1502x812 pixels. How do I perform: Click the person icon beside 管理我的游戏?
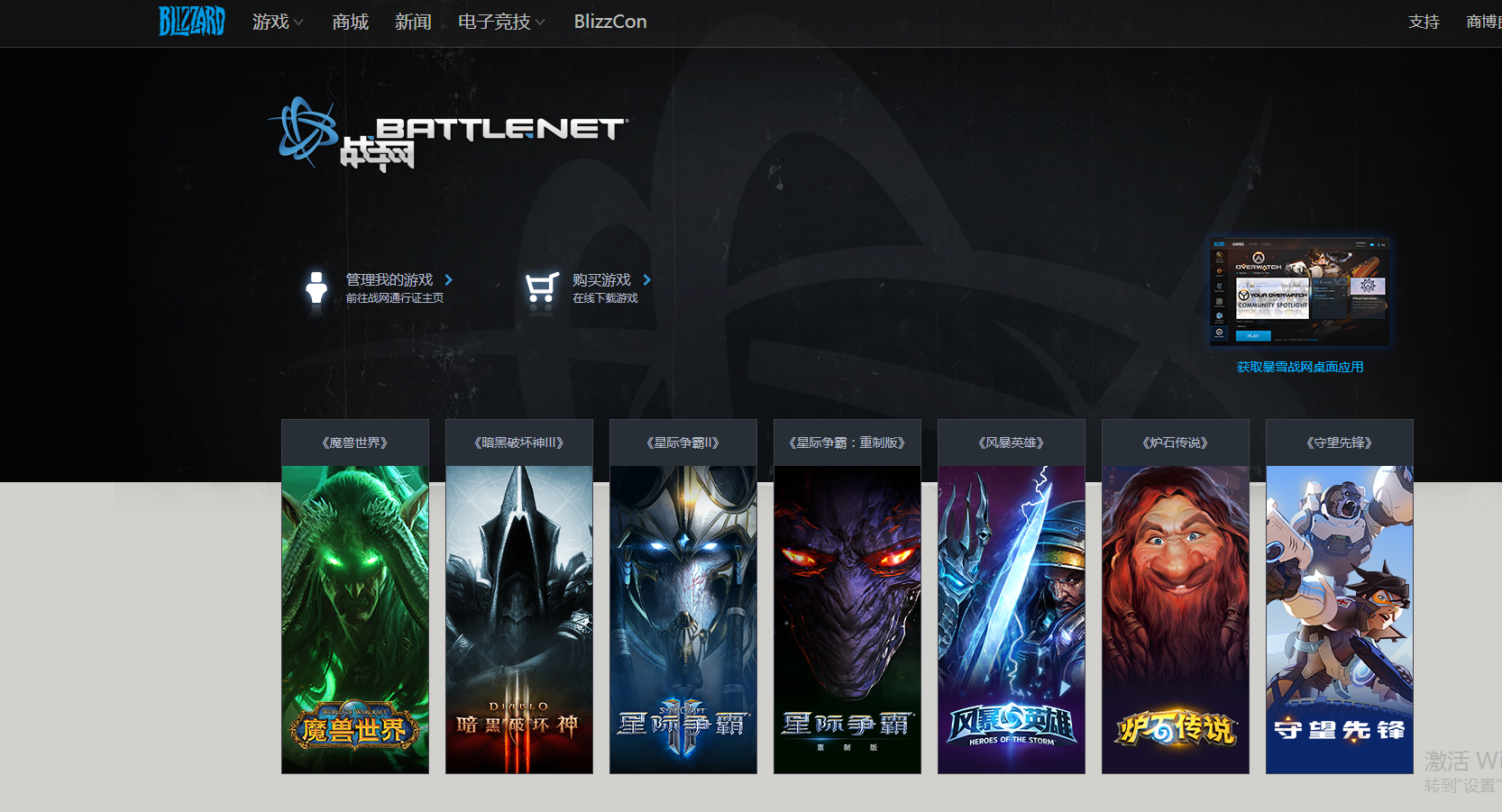coord(316,288)
